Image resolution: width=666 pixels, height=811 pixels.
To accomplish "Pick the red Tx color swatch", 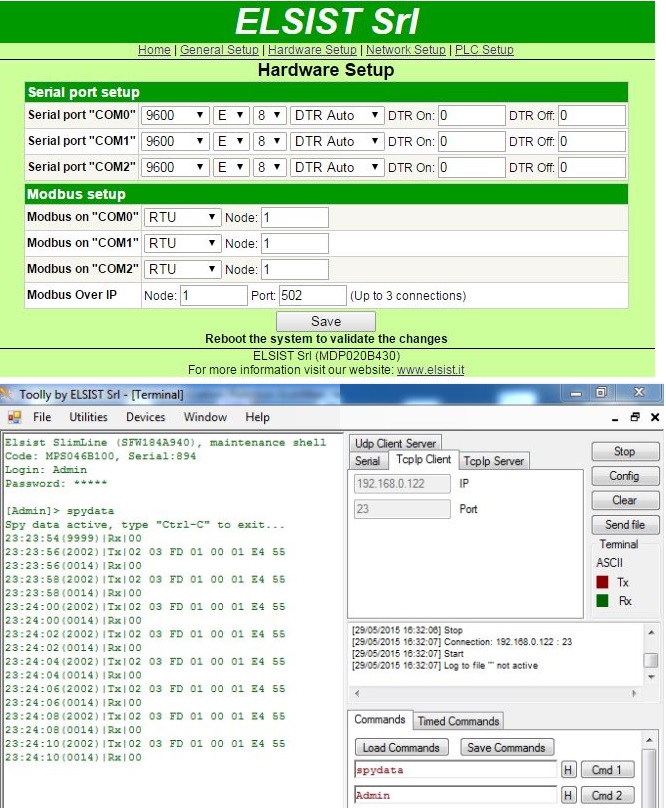I will click(602, 582).
